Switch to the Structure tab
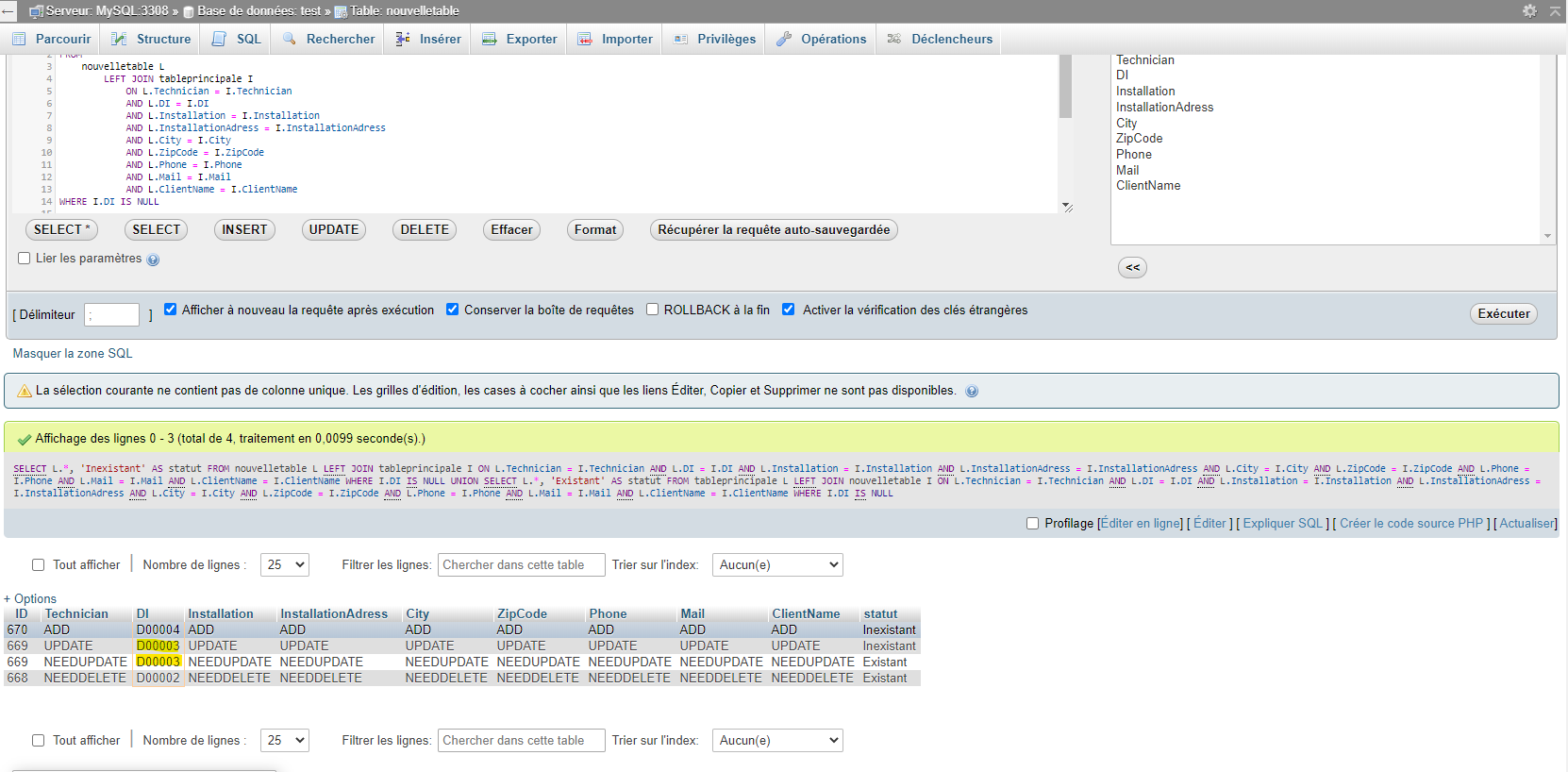The image size is (1568, 772). (x=151, y=39)
